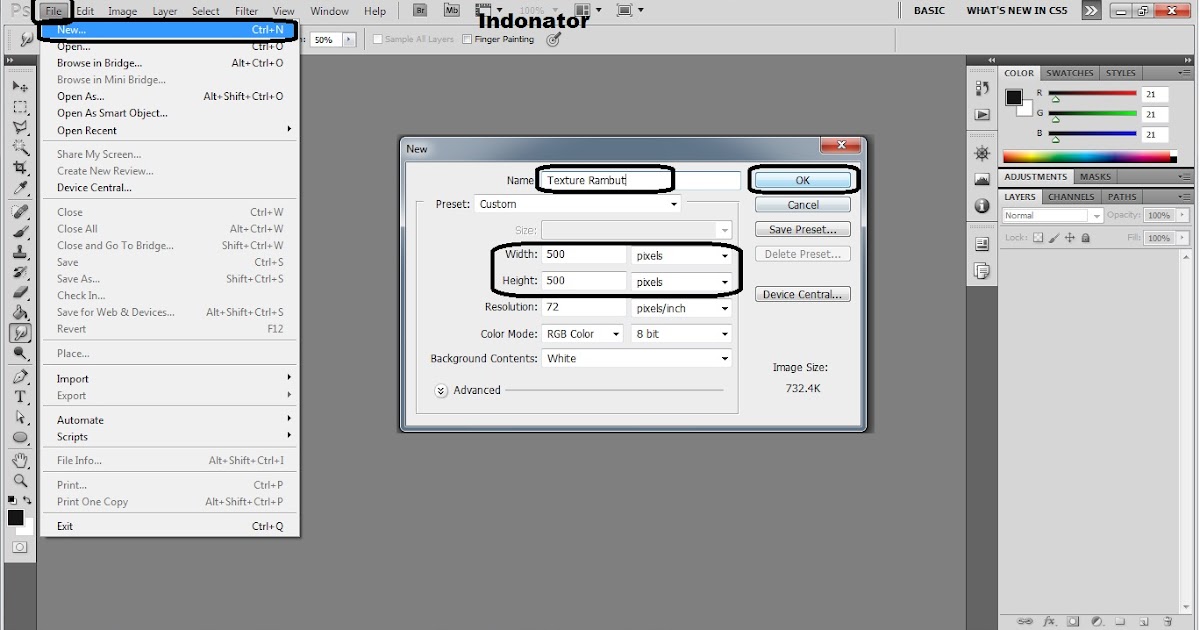The height and width of the screenshot is (630, 1200).
Task: Expand the Advanced section in New dialog
Action: (440, 390)
